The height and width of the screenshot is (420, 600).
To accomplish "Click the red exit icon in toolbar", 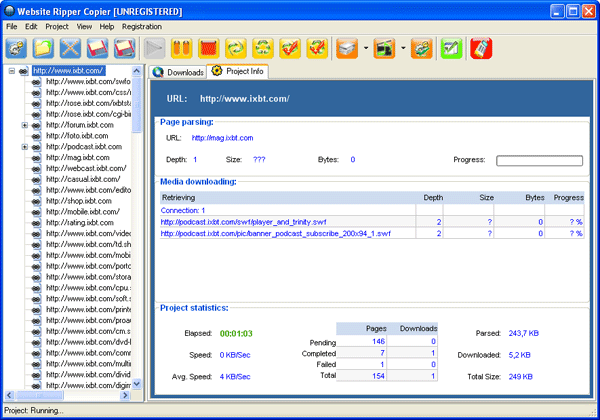I will [x=481, y=48].
